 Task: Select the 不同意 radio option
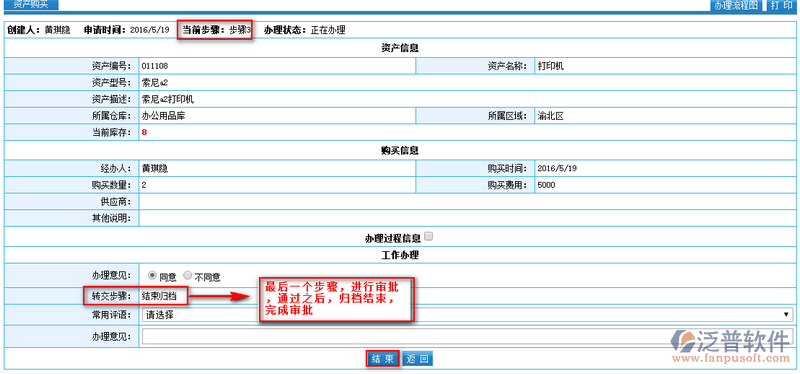[x=187, y=276]
